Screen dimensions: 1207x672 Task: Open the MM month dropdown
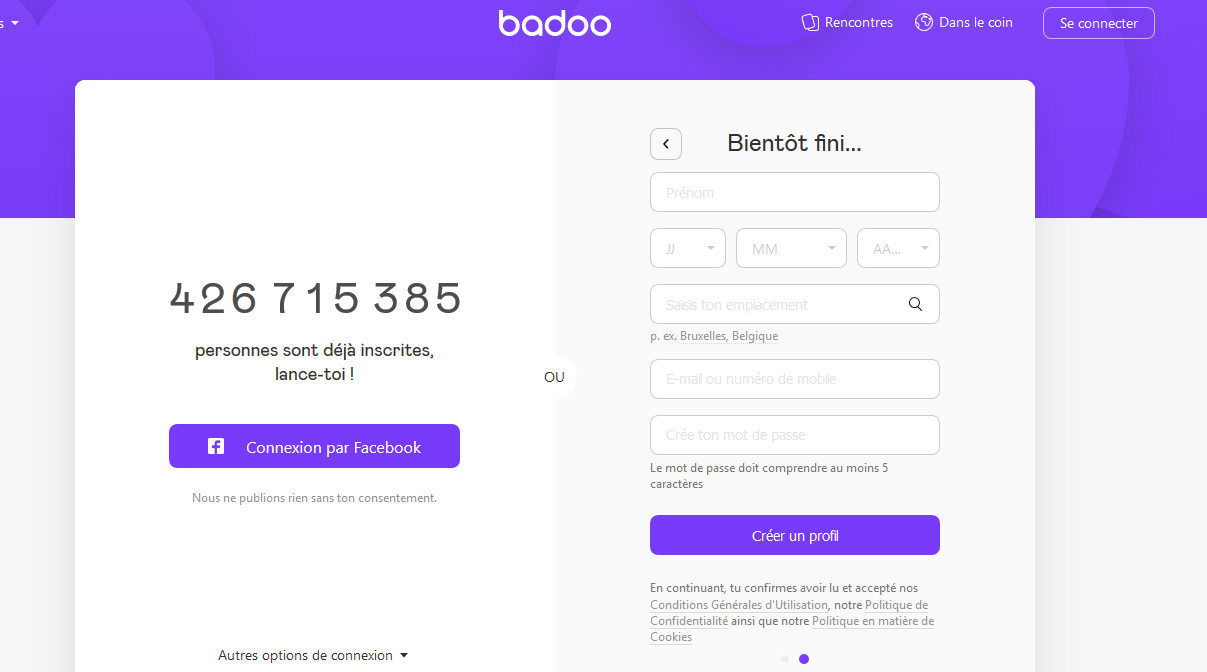tap(791, 248)
